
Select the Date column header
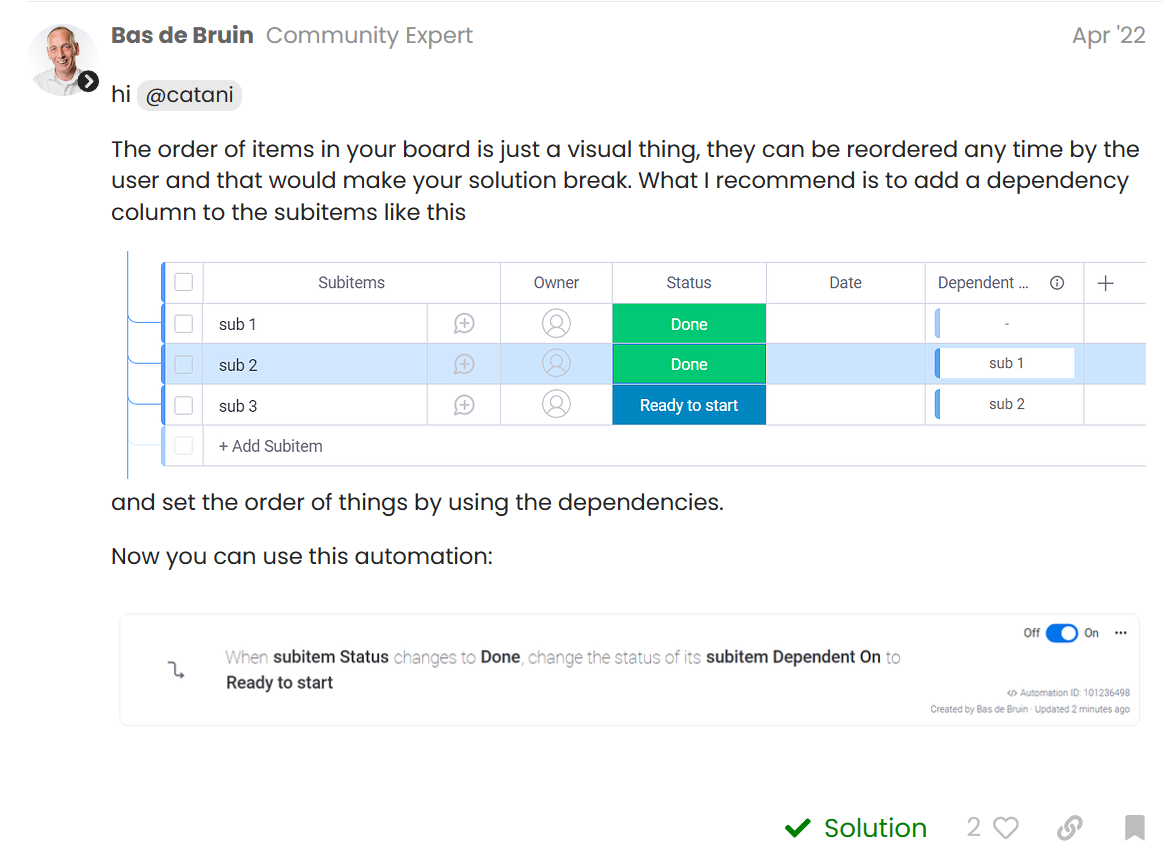846,282
